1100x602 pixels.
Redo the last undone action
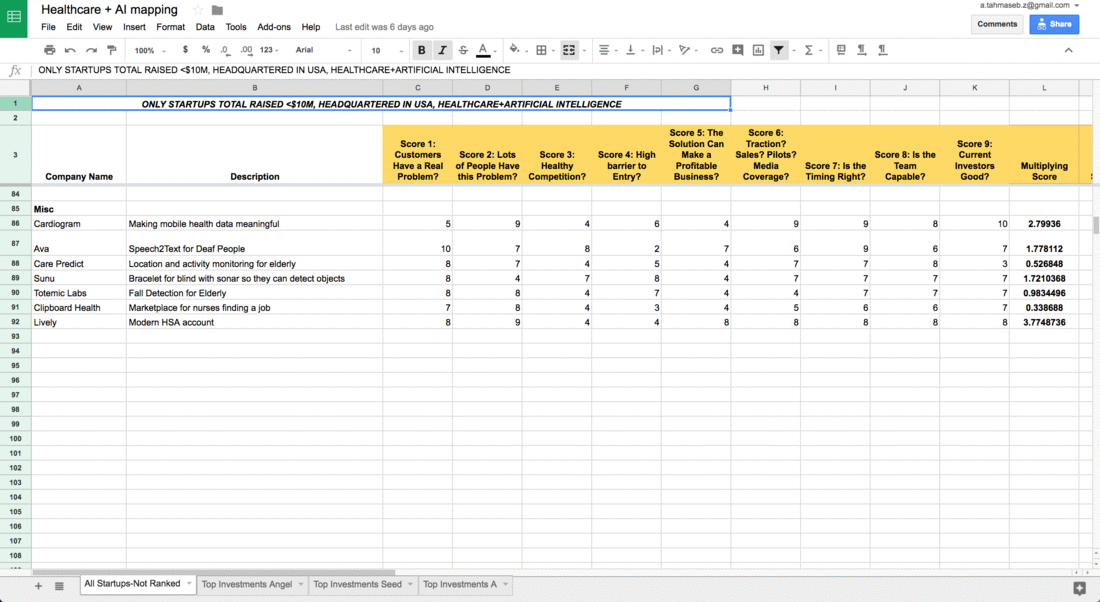pos(91,50)
